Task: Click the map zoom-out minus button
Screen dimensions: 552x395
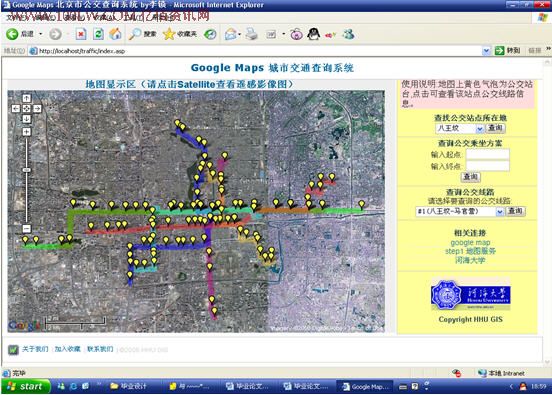Action: (x=26, y=229)
